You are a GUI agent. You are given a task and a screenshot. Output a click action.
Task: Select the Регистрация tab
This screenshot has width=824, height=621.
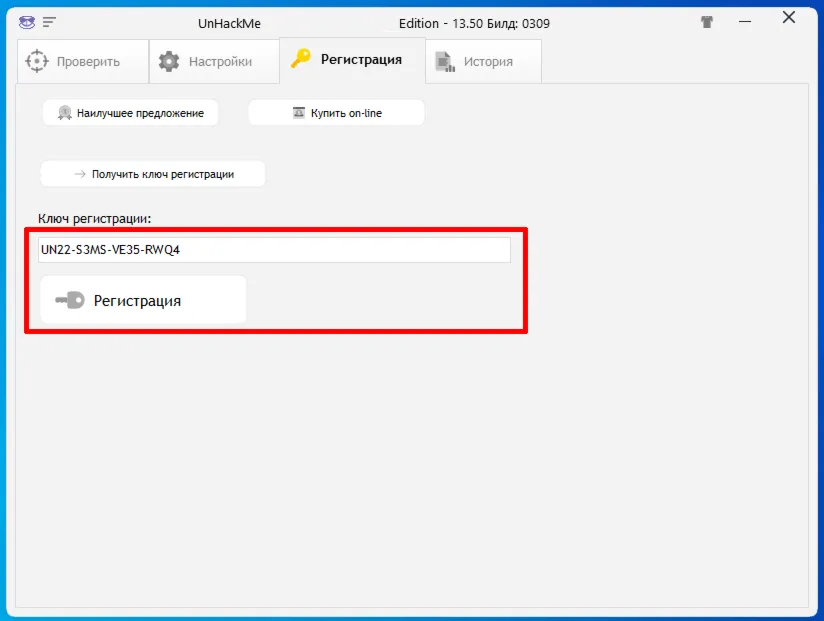[x=353, y=60]
